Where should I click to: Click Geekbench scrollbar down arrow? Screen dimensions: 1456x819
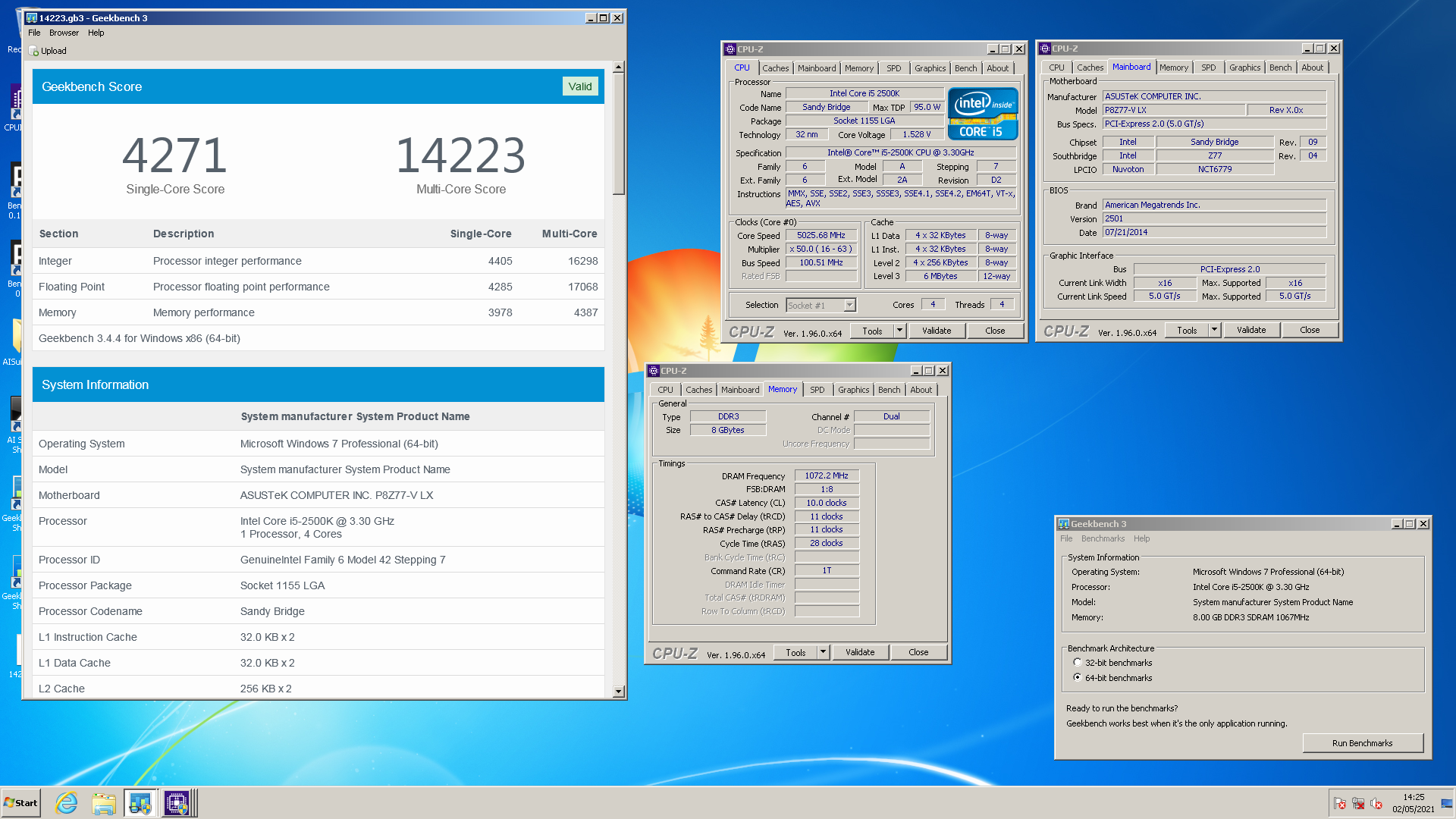[618, 691]
